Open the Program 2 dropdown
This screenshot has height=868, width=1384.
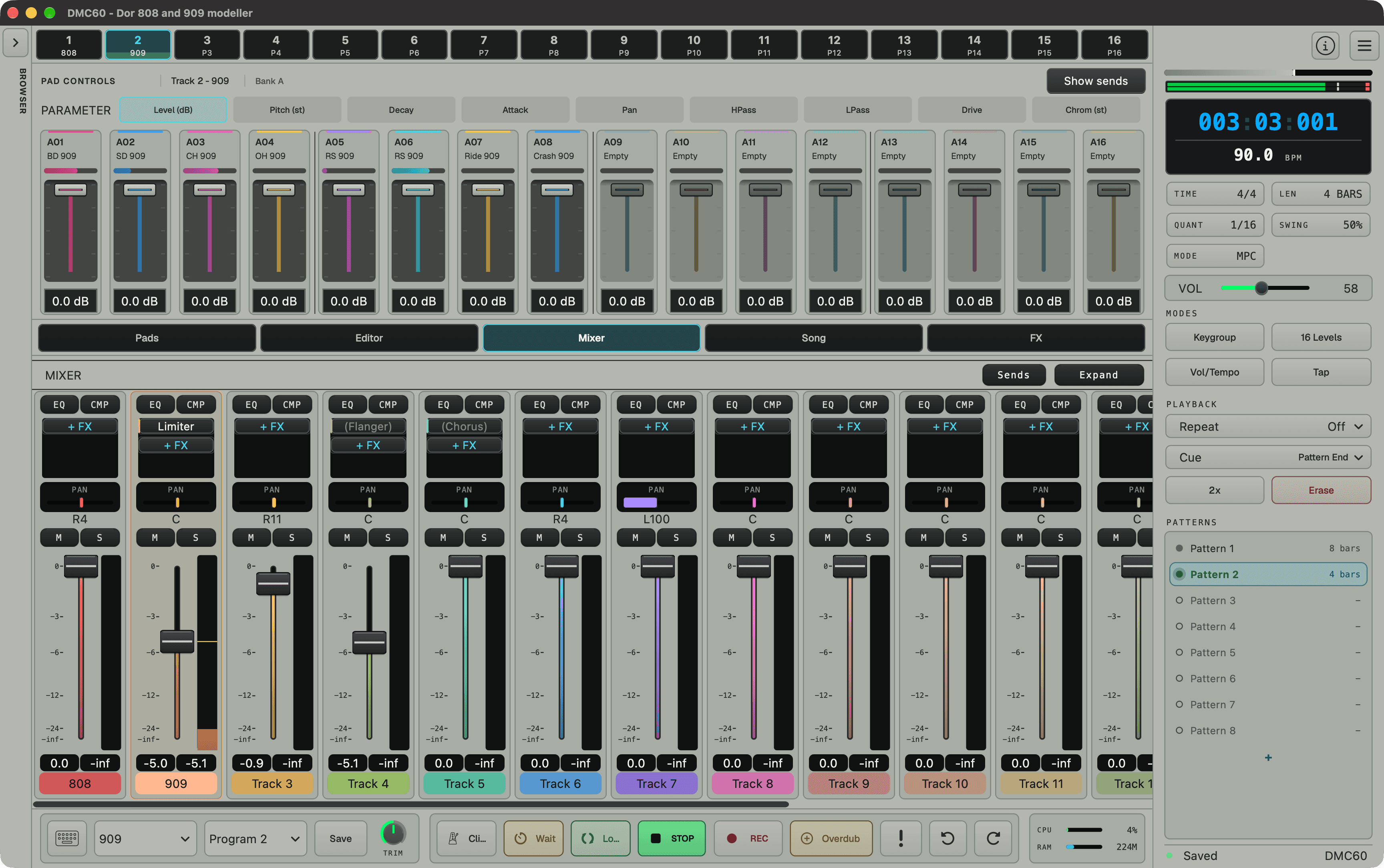(255, 839)
